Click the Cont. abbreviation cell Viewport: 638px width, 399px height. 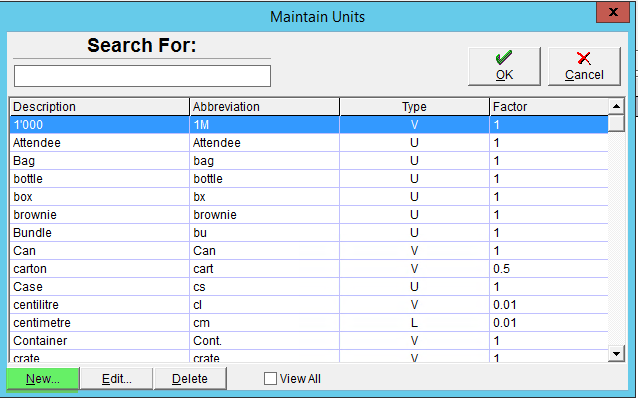[x=264, y=340]
